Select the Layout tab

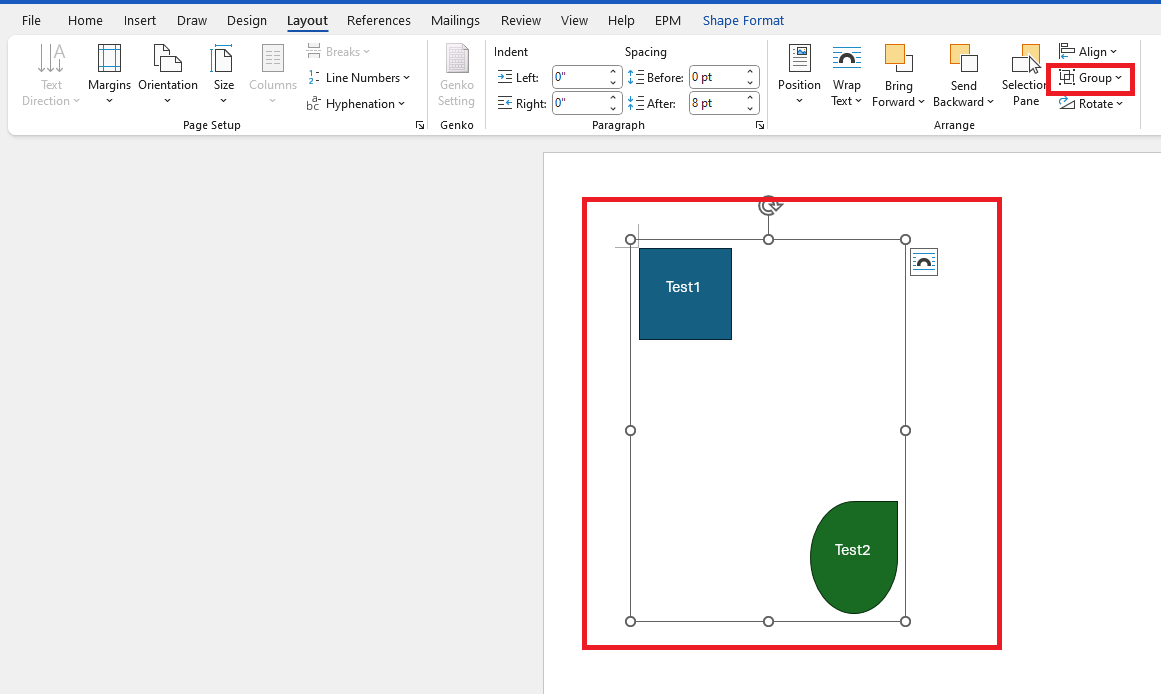click(x=307, y=21)
